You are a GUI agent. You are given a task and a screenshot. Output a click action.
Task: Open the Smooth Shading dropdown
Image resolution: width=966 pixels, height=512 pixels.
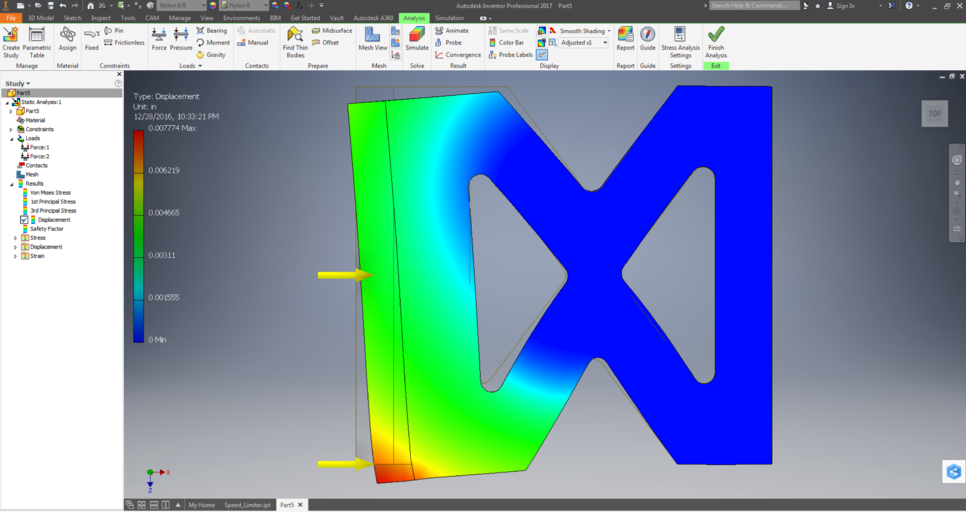608,31
